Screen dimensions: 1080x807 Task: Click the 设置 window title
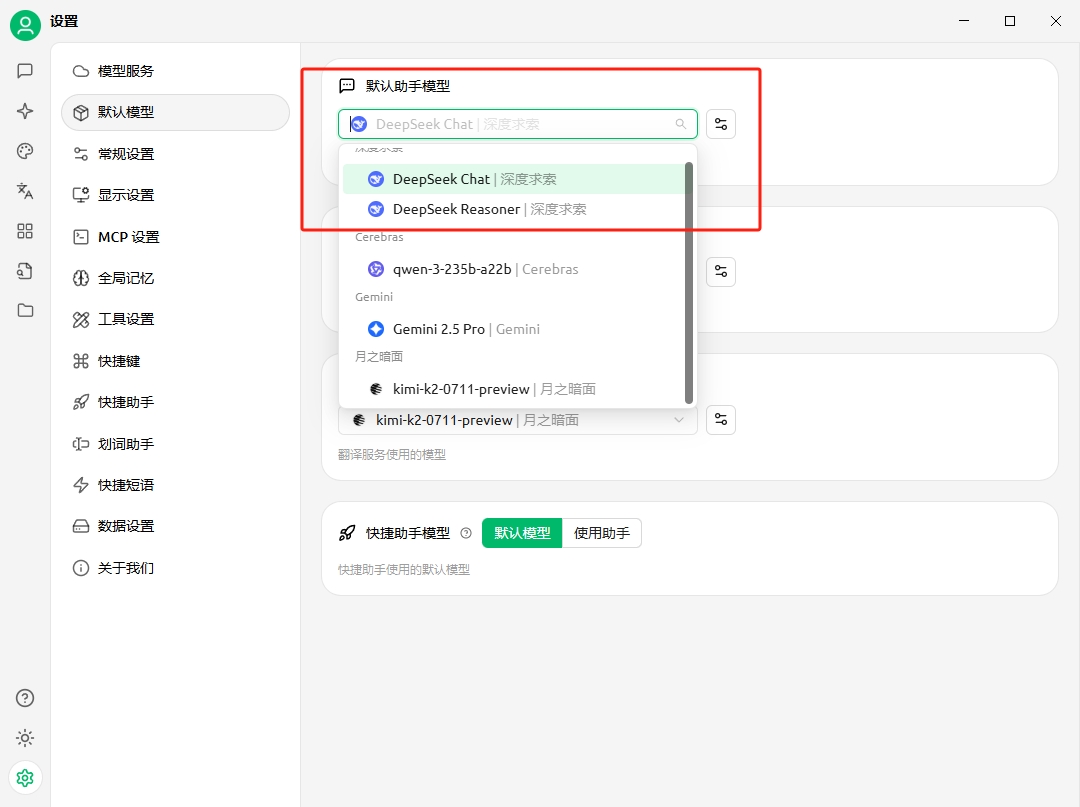coord(64,21)
